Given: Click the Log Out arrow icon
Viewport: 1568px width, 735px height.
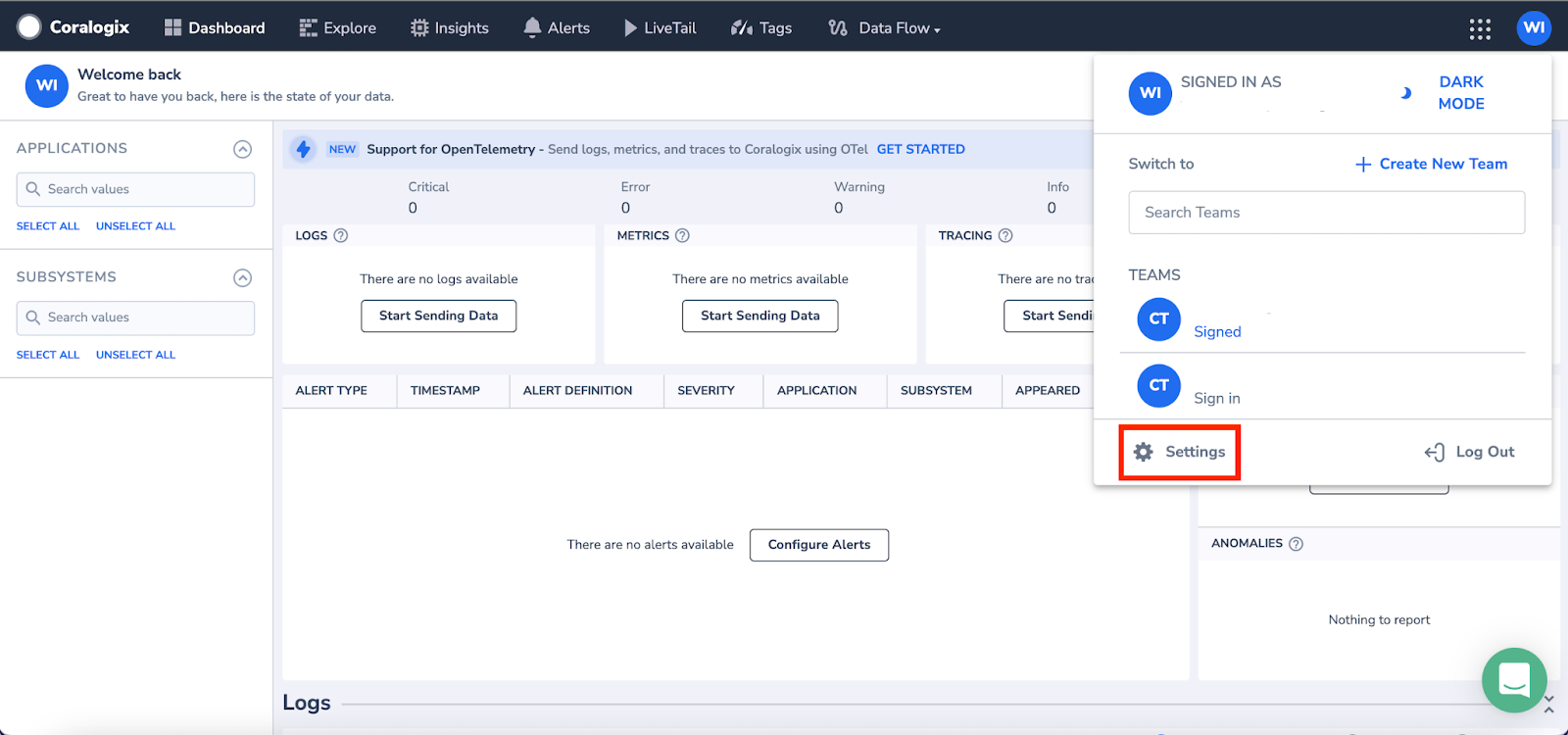Looking at the screenshot, I should 1435,452.
